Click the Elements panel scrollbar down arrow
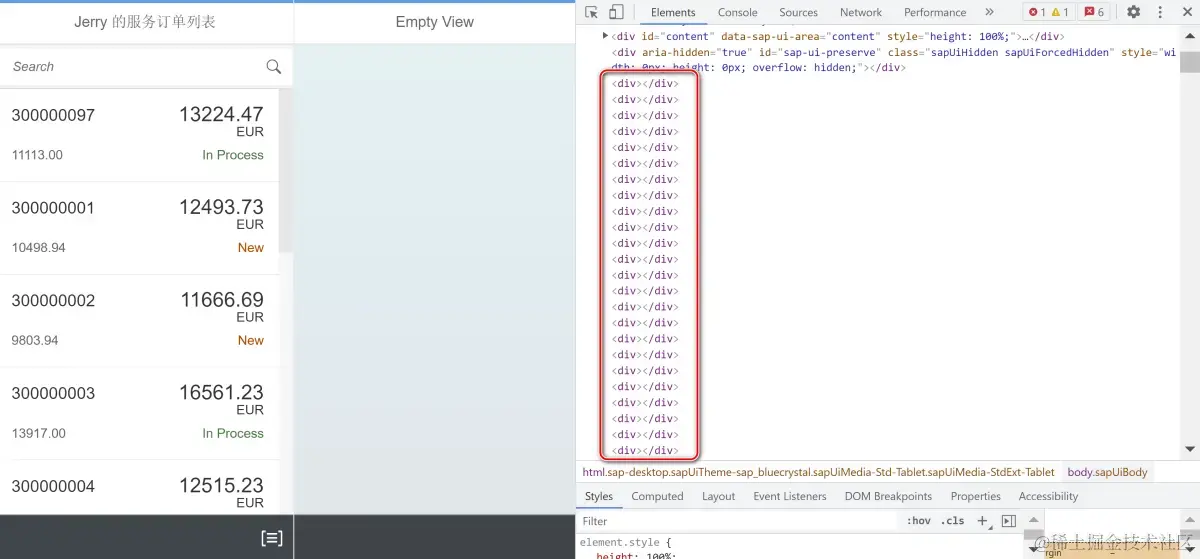The width and height of the screenshot is (1200, 559). (1190, 449)
